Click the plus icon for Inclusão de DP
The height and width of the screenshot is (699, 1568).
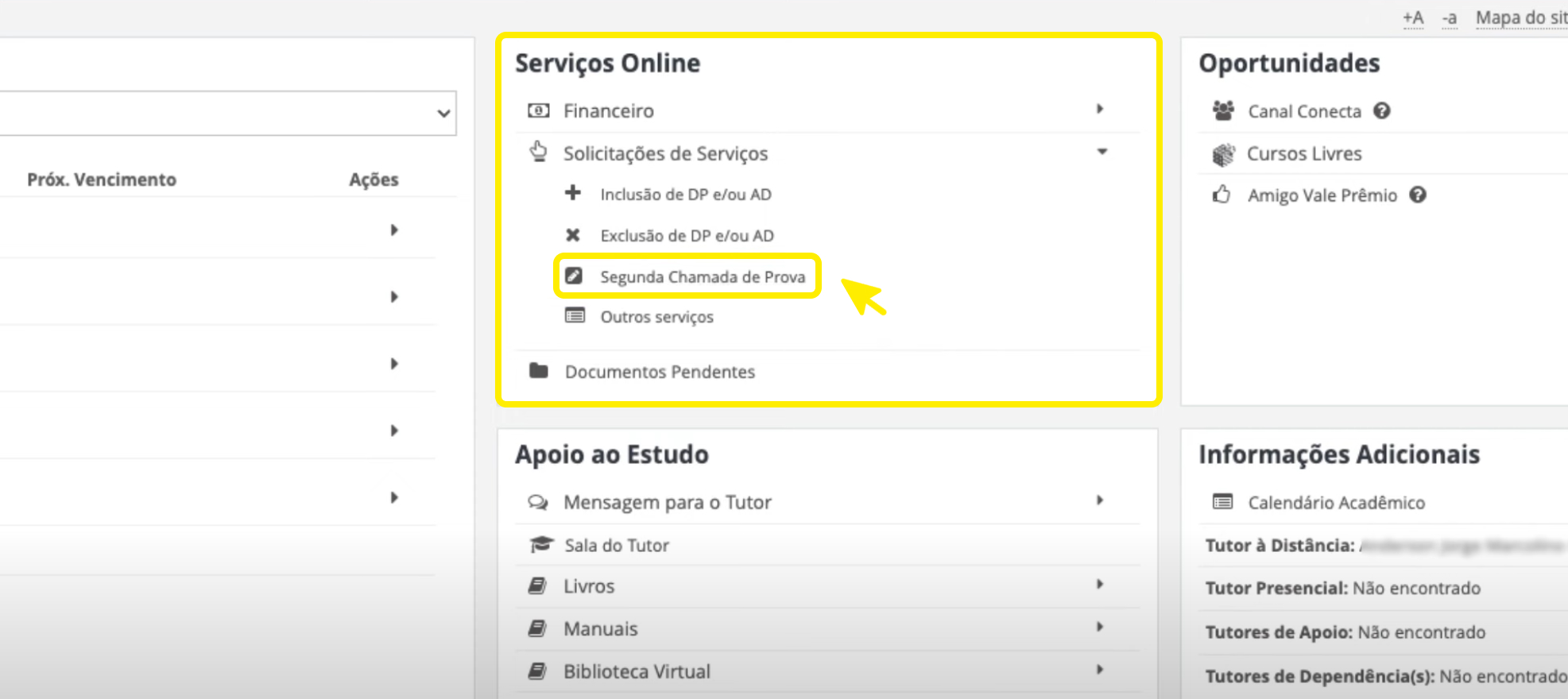point(572,193)
